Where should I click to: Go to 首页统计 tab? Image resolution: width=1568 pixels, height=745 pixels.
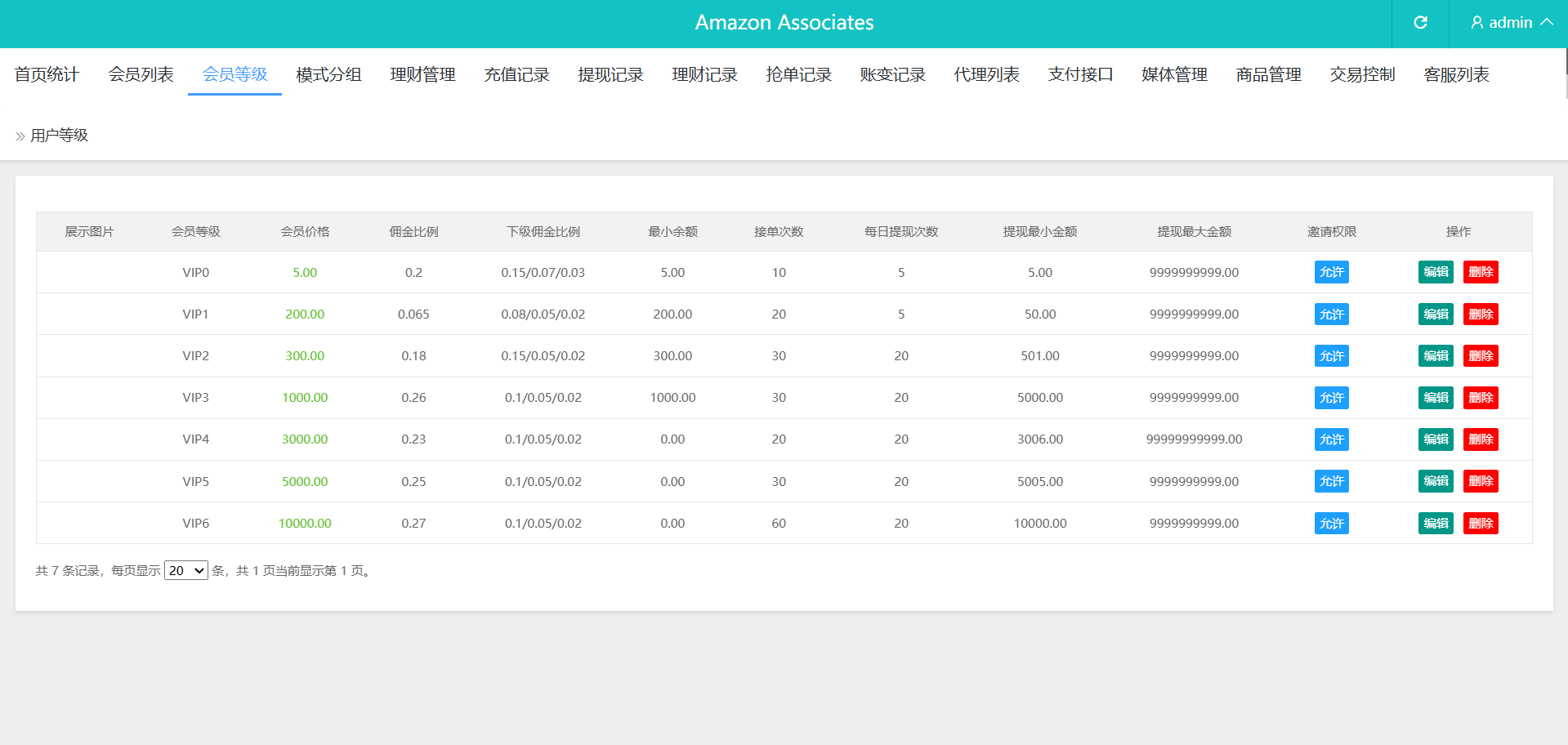(x=47, y=74)
